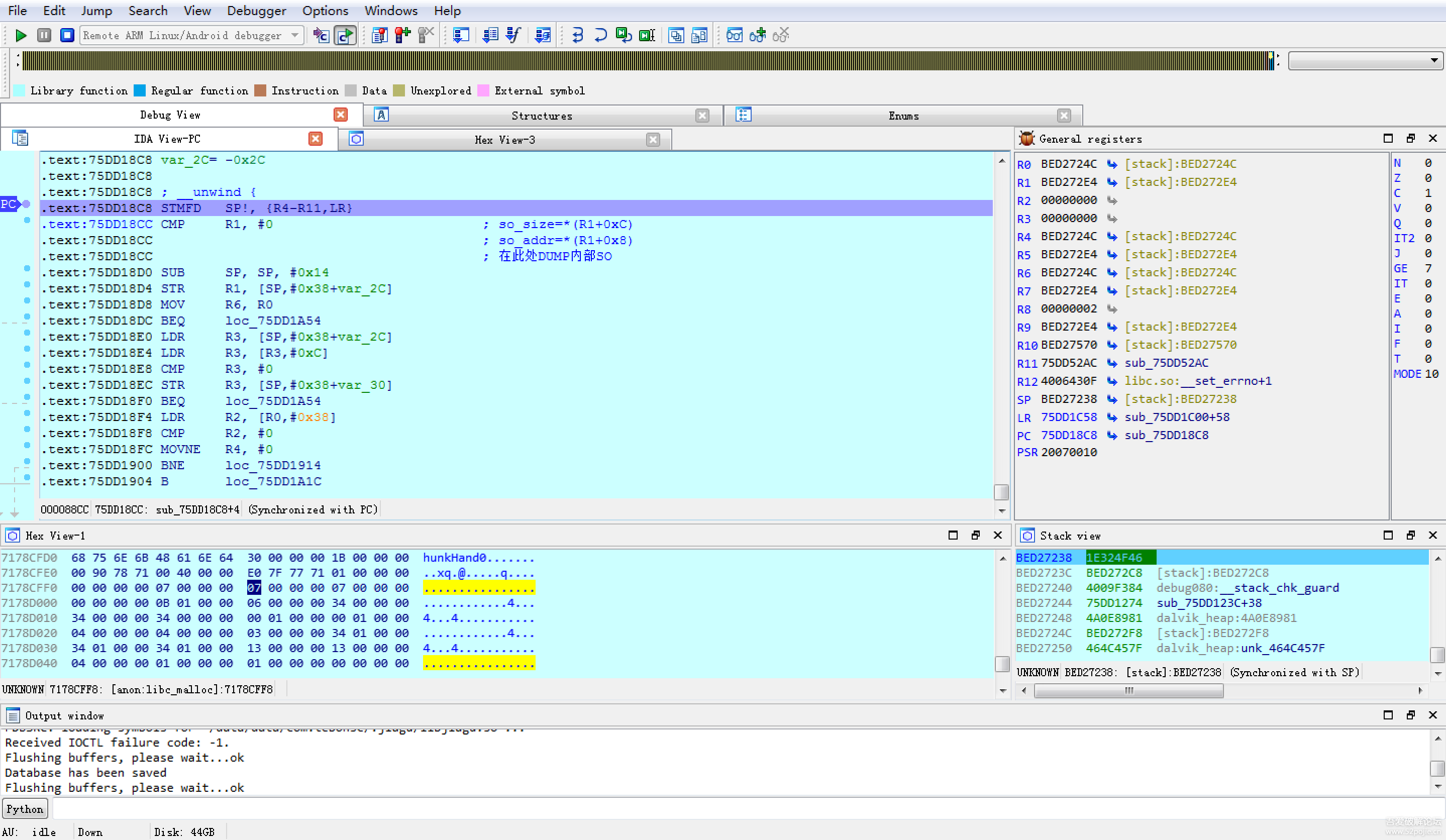Screen dimensions: 1446x840
Task: Click the breakpoint list icon
Action: point(379,36)
